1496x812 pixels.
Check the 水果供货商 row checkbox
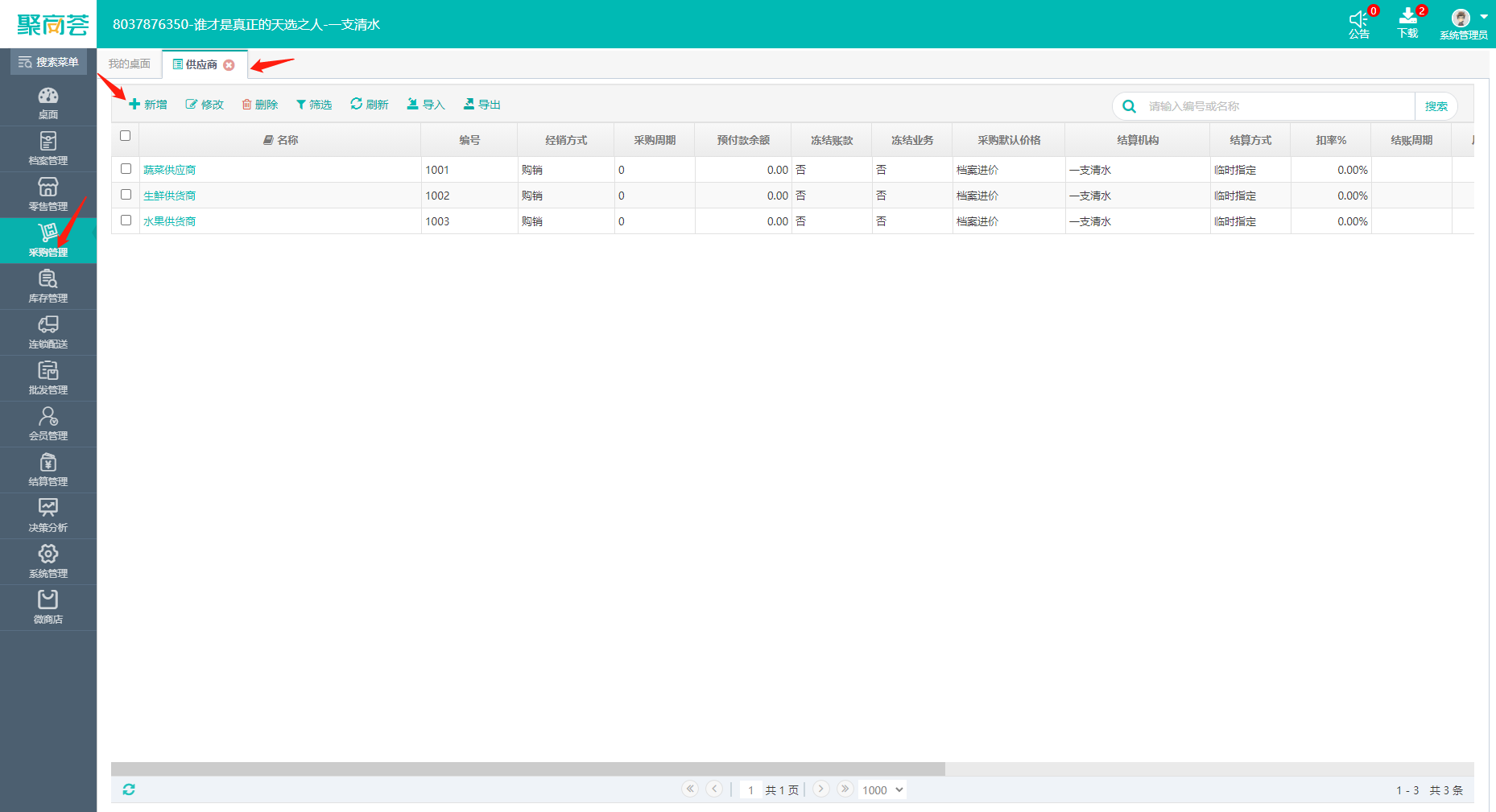126,221
